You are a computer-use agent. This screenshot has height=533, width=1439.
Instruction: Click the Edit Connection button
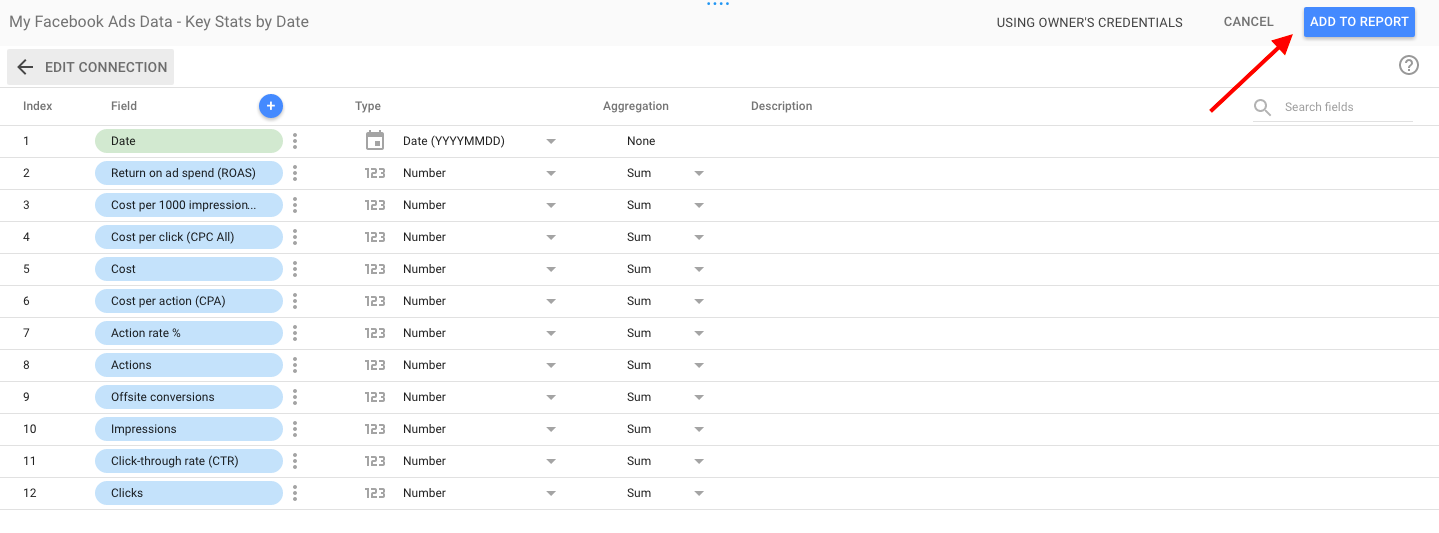90,67
